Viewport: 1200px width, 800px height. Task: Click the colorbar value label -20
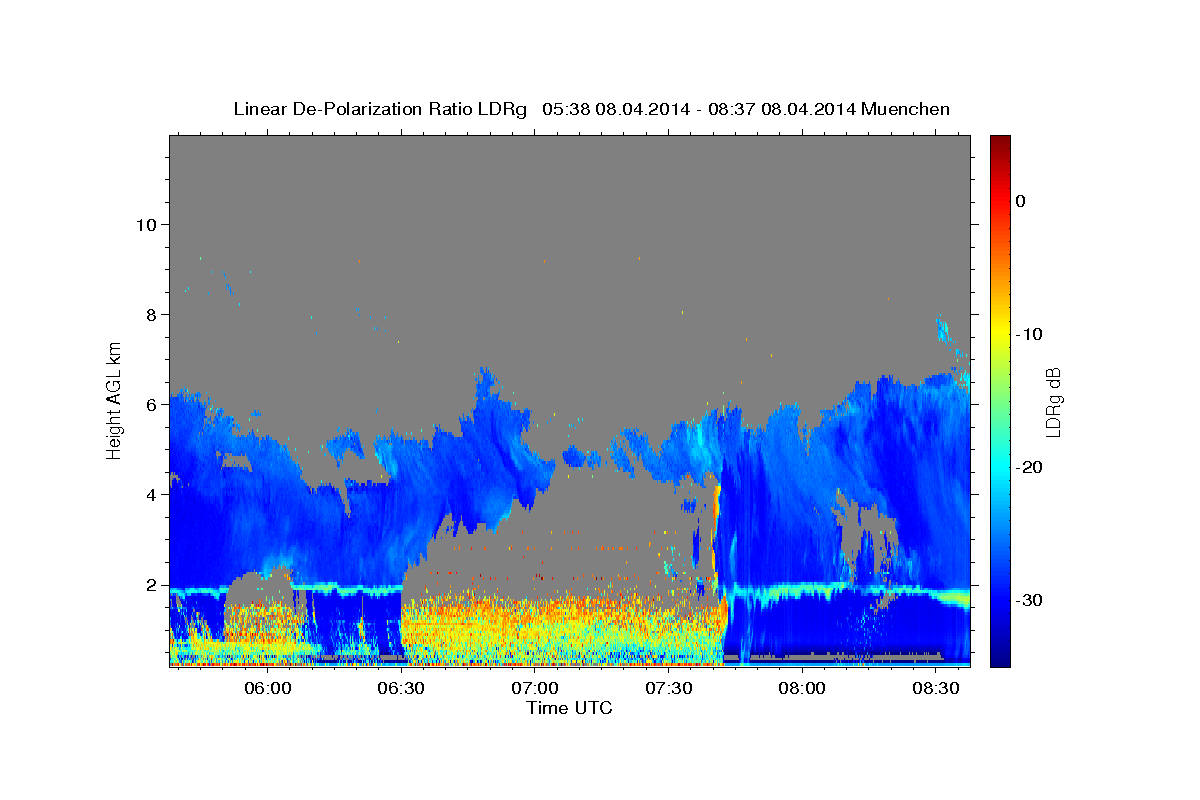[1030, 467]
